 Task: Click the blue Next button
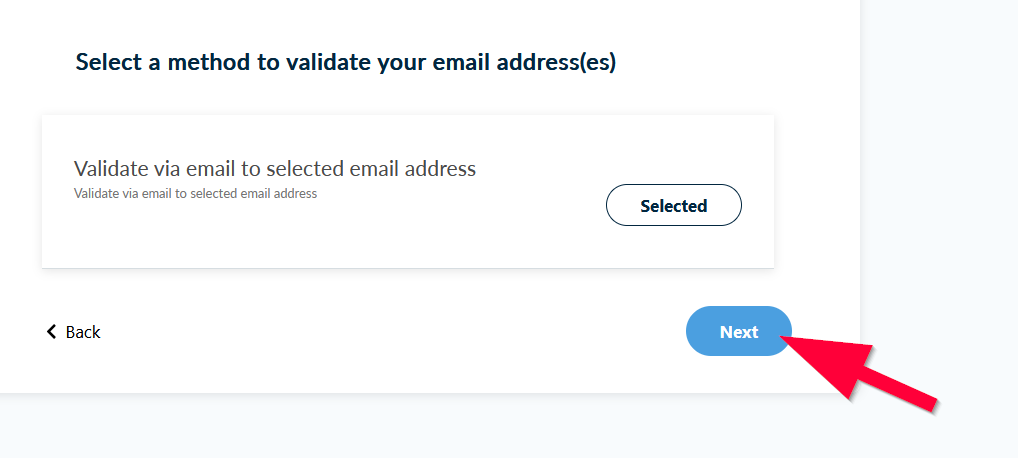[738, 332]
